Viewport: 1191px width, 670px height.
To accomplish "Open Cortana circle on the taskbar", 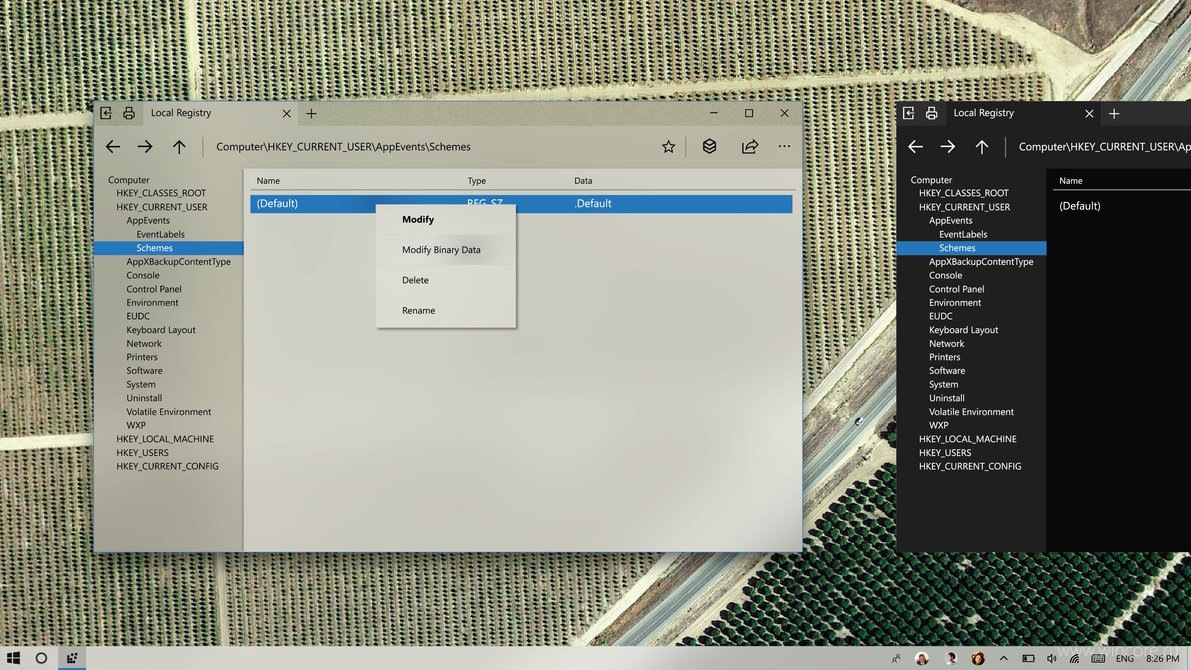I will point(41,658).
